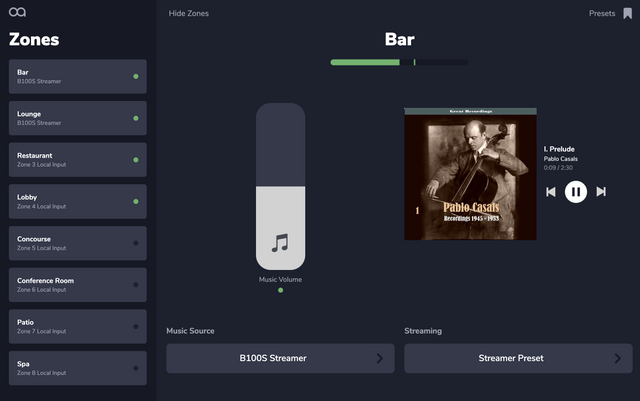Toggle the Concourse zone status dot
This screenshot has width=640, height=401.
coord(136,243)
